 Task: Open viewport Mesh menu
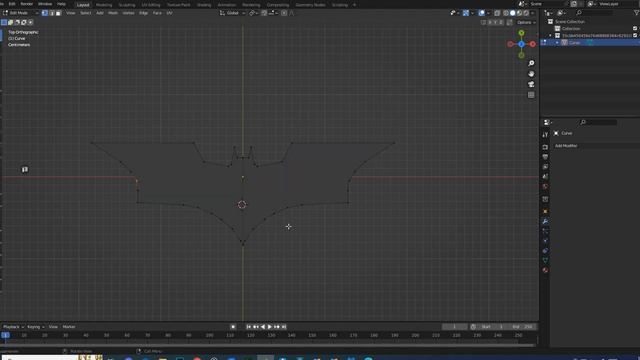click(x=113, y=13)
